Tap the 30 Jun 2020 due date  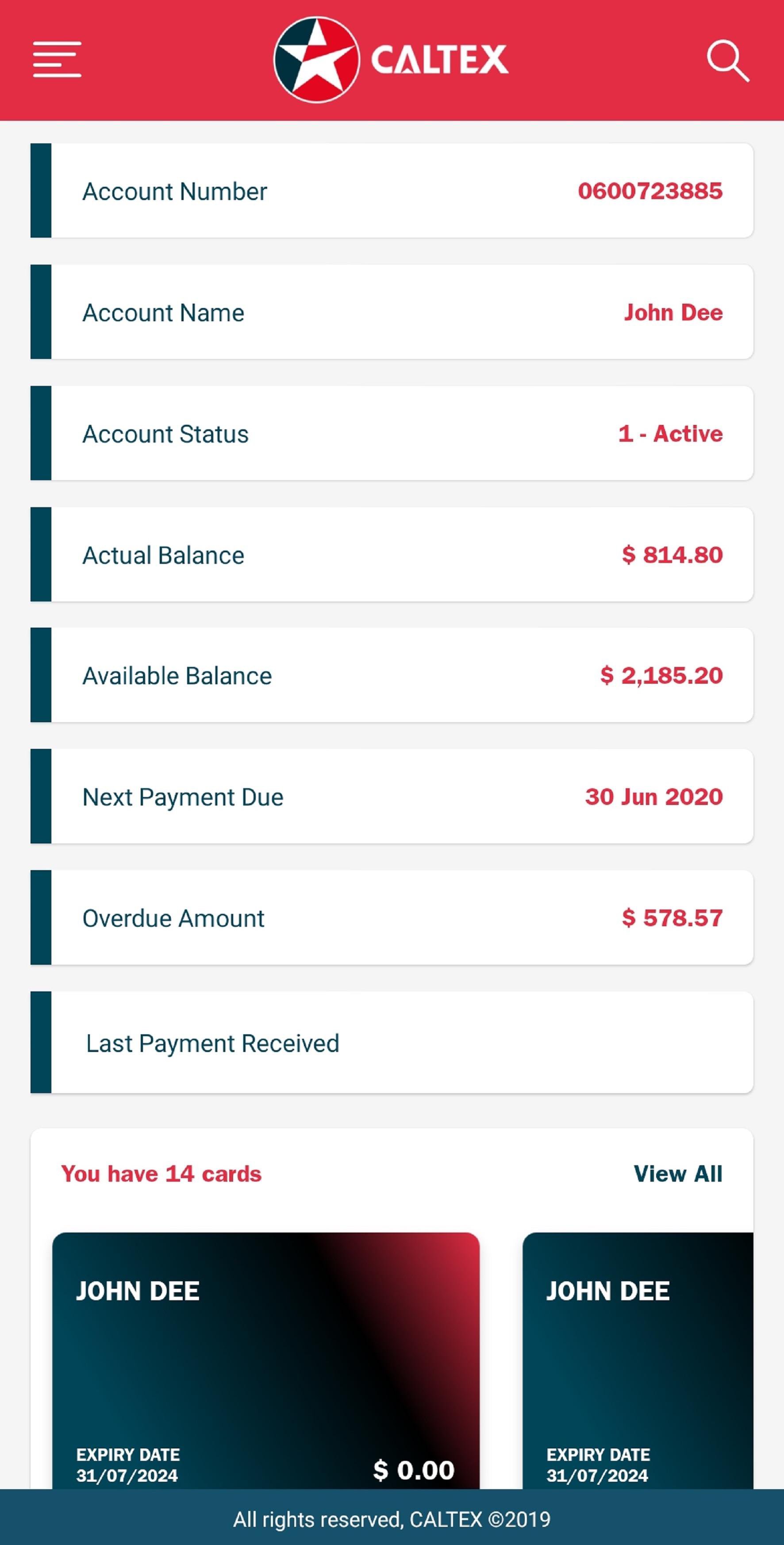click(x=654, y=797)
